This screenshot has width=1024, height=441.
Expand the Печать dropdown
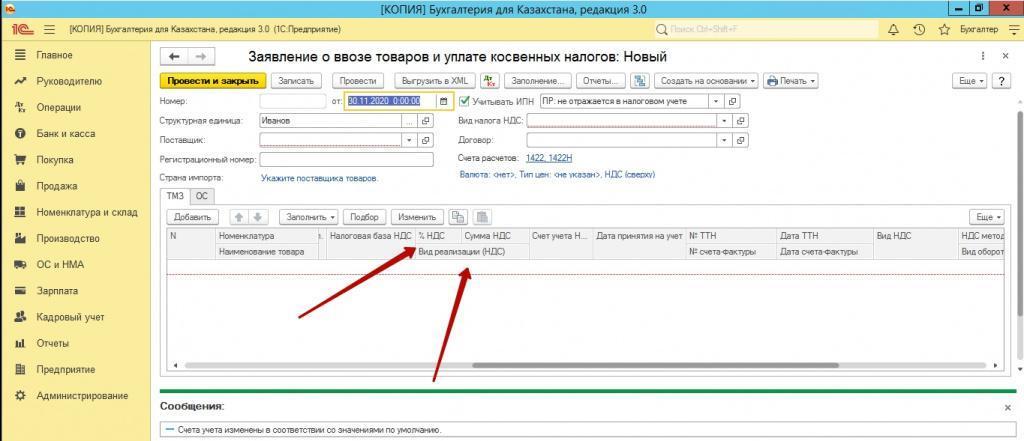791,81
